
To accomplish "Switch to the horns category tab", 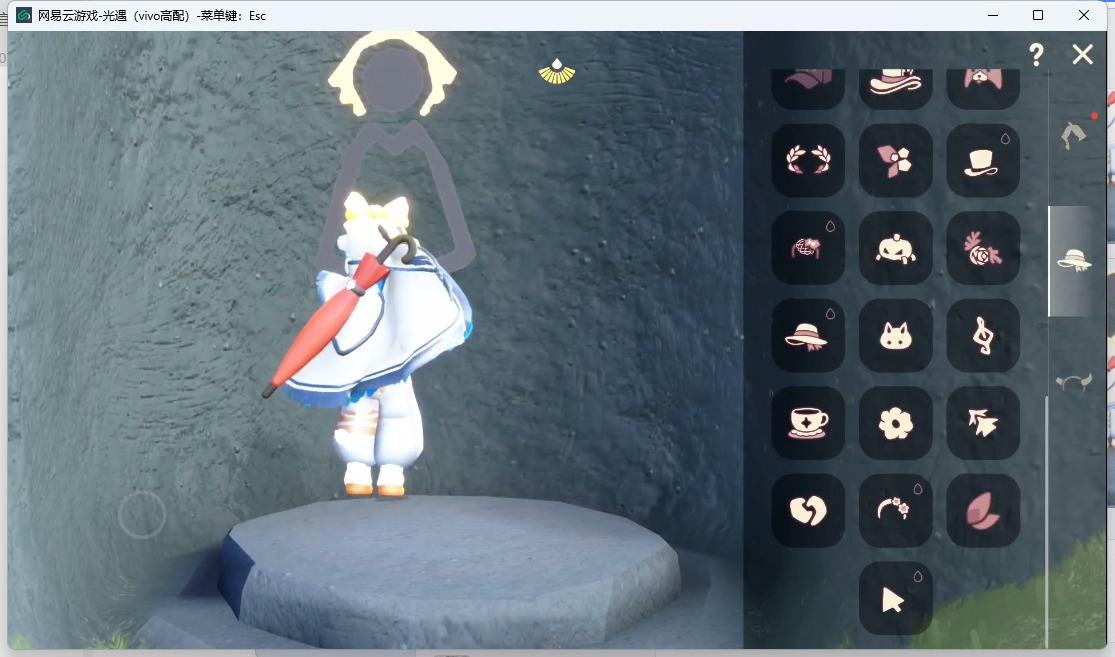I will pyautogui.click(x=1073, y=382).
